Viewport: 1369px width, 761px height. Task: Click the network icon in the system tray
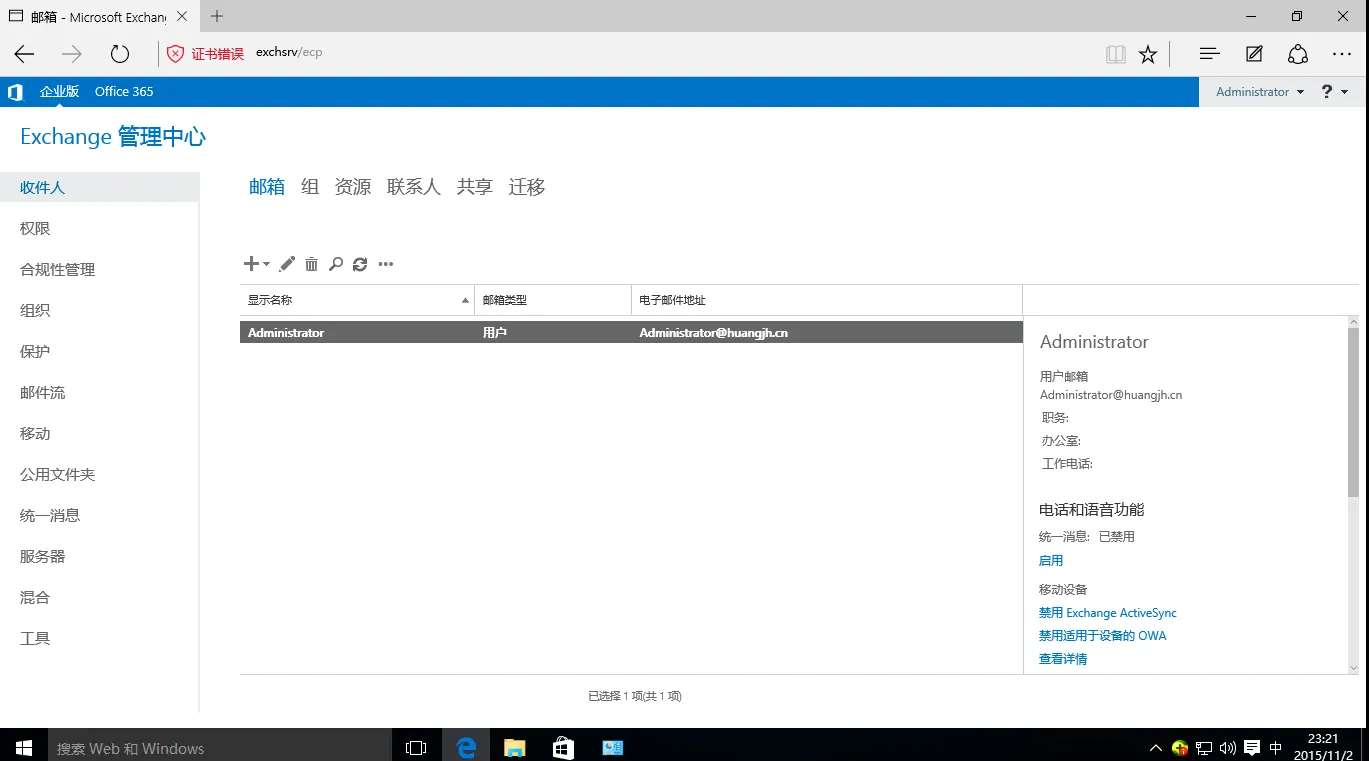[x=1205, y=747]
